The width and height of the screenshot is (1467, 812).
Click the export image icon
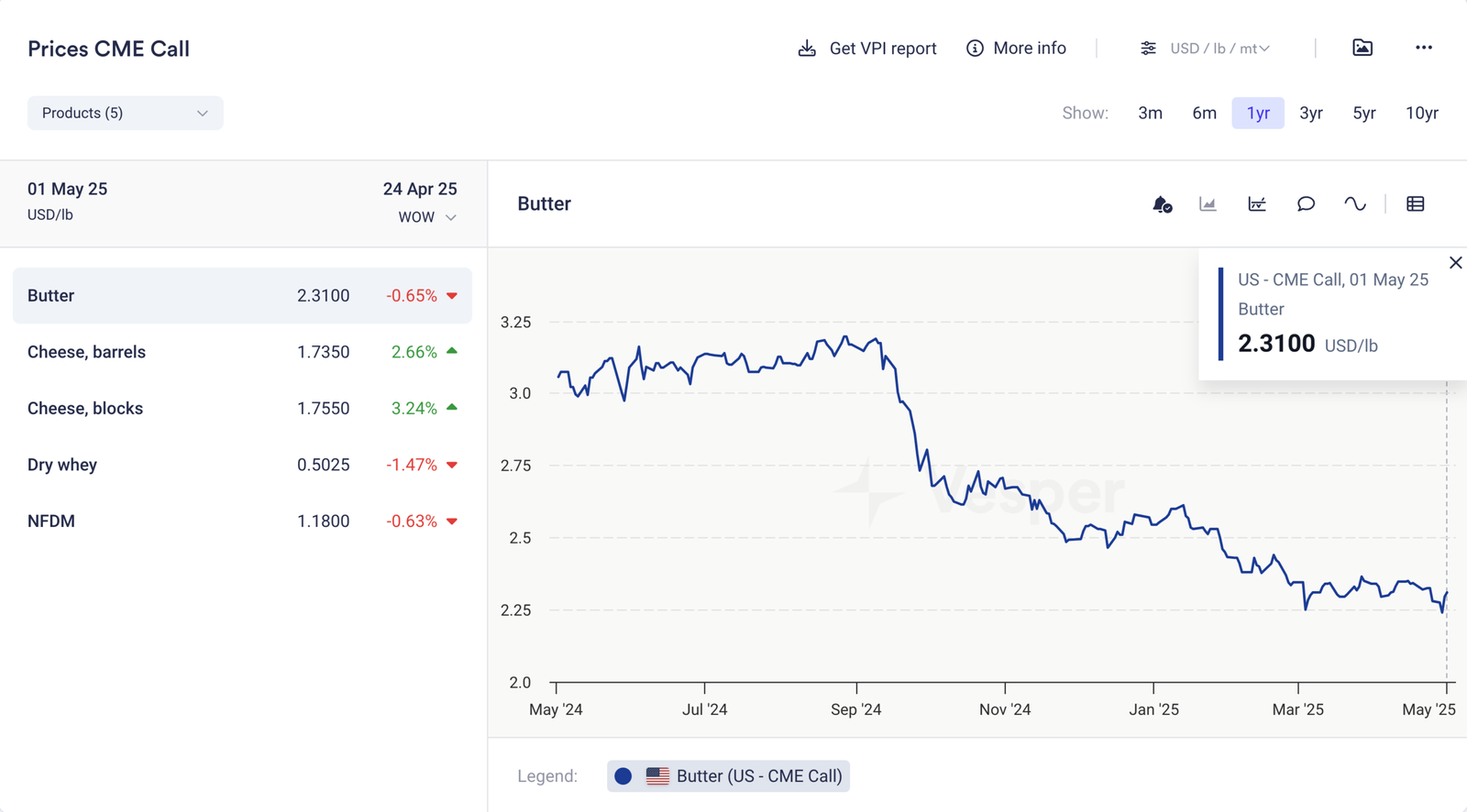(x=1362, y=48)
